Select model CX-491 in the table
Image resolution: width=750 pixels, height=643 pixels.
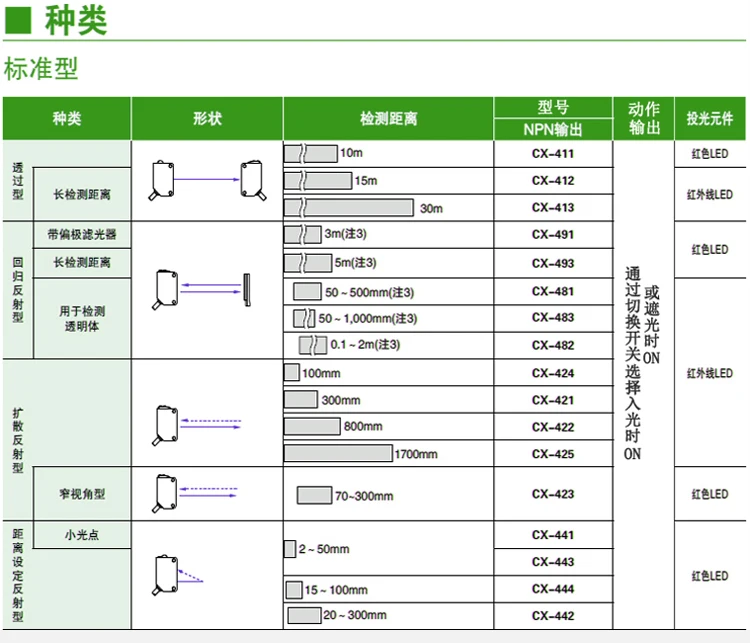552,235
